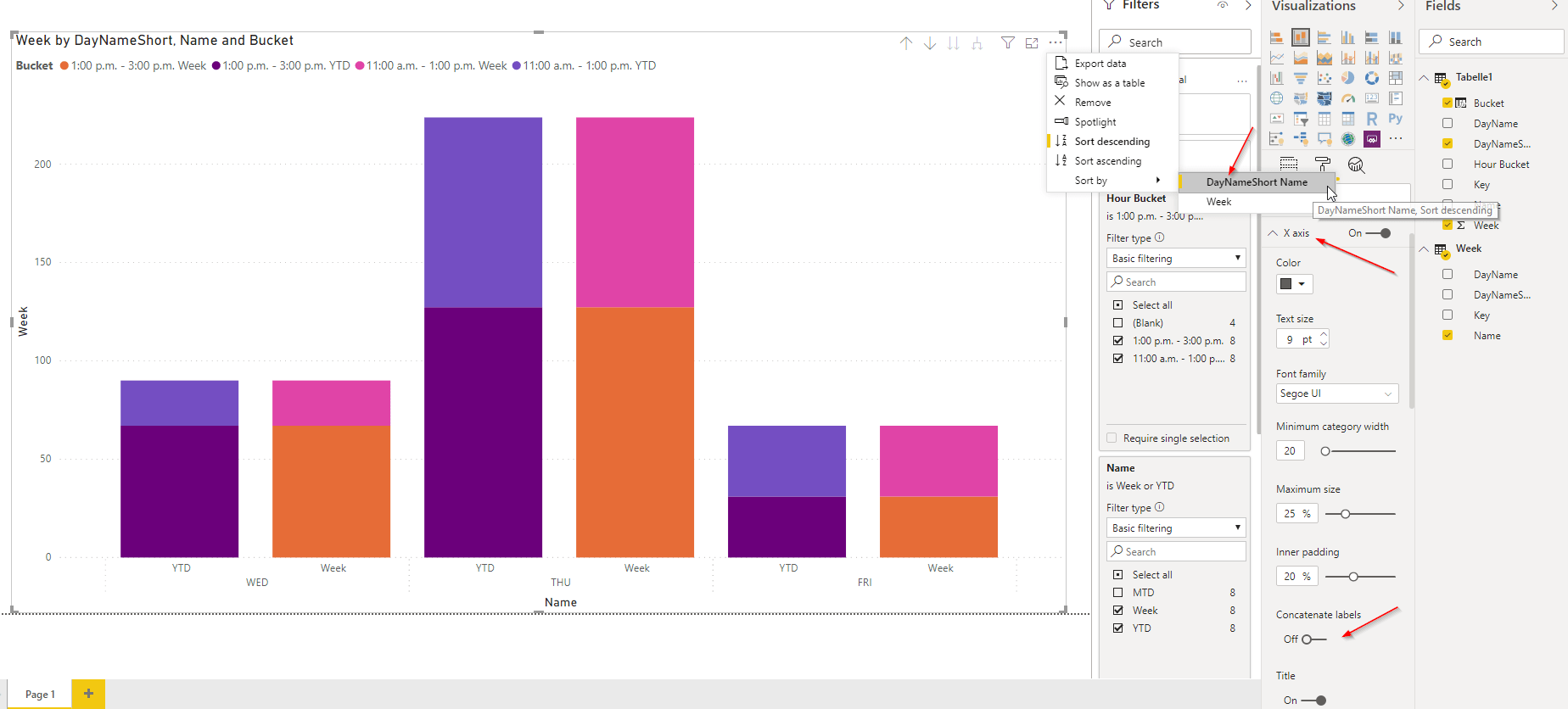This screenshot has height=709, width=1568.
Task: Select the donut chart visualization
Action: click(1371, 78)
